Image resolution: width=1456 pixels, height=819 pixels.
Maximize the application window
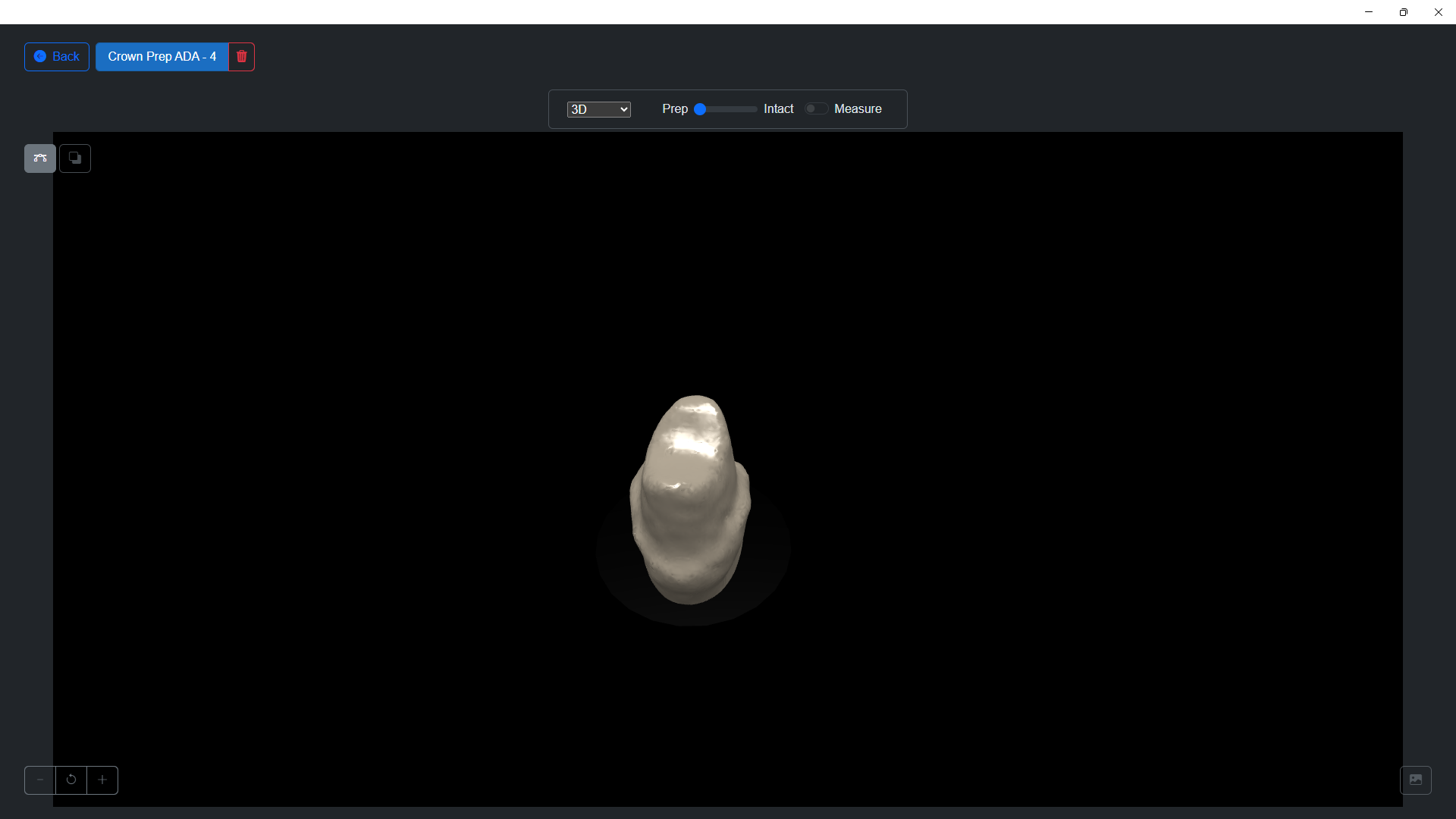1403,12
